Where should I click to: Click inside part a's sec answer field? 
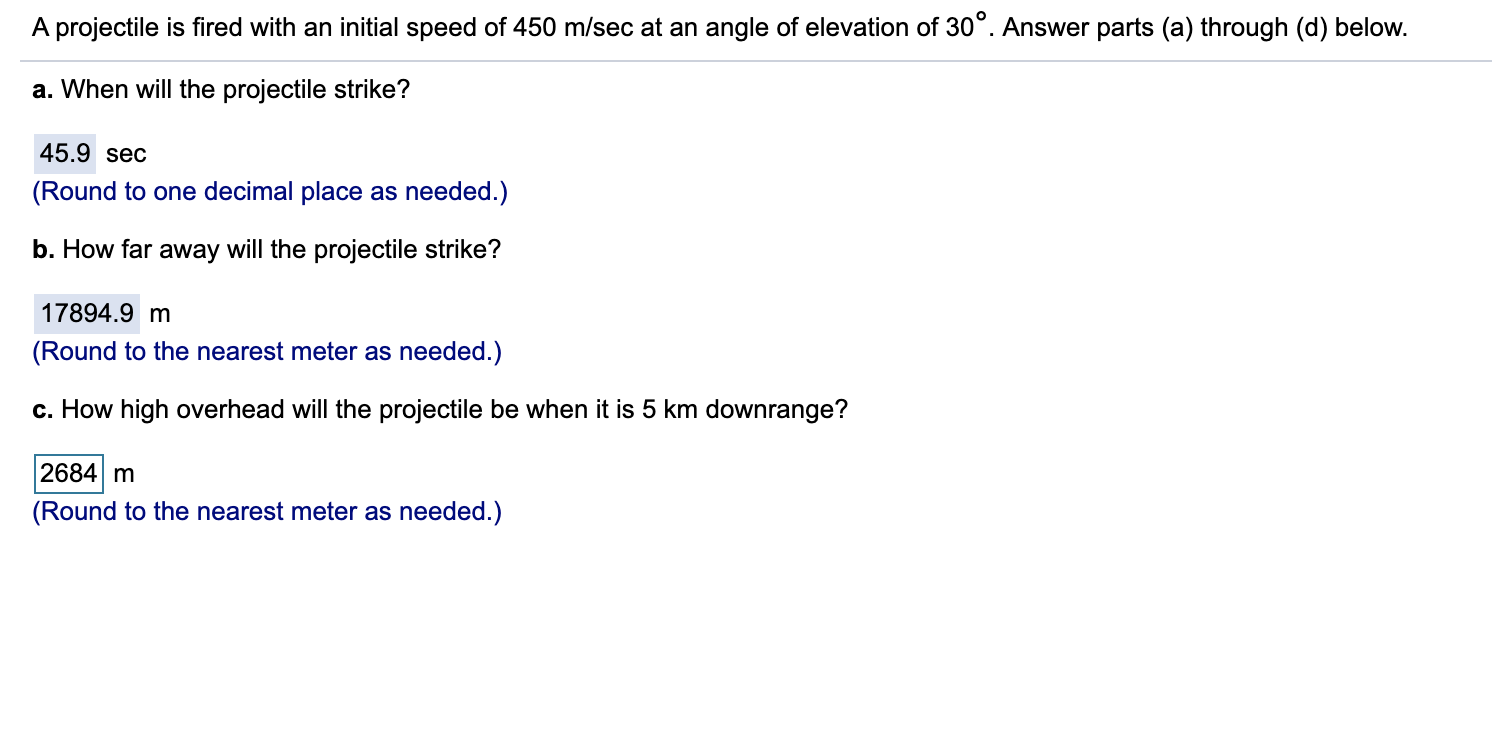(64, 153)
